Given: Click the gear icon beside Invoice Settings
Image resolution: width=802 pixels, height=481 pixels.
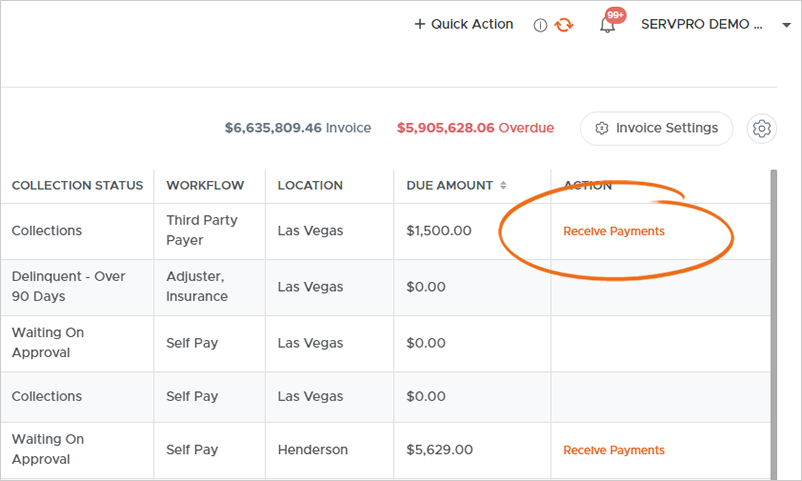Looking at the screenshot, I should click(762, 128).
